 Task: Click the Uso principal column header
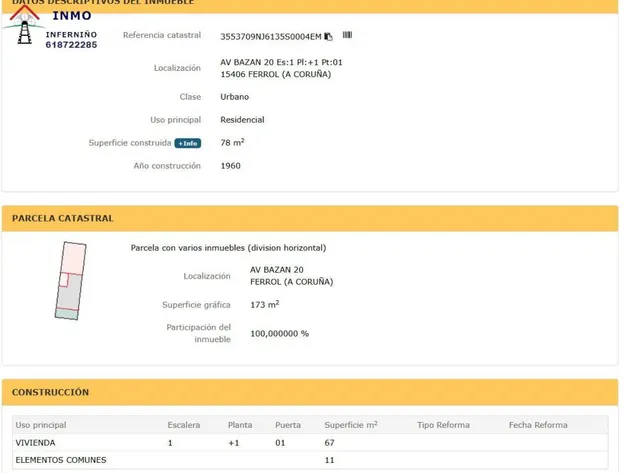[41, 425]
